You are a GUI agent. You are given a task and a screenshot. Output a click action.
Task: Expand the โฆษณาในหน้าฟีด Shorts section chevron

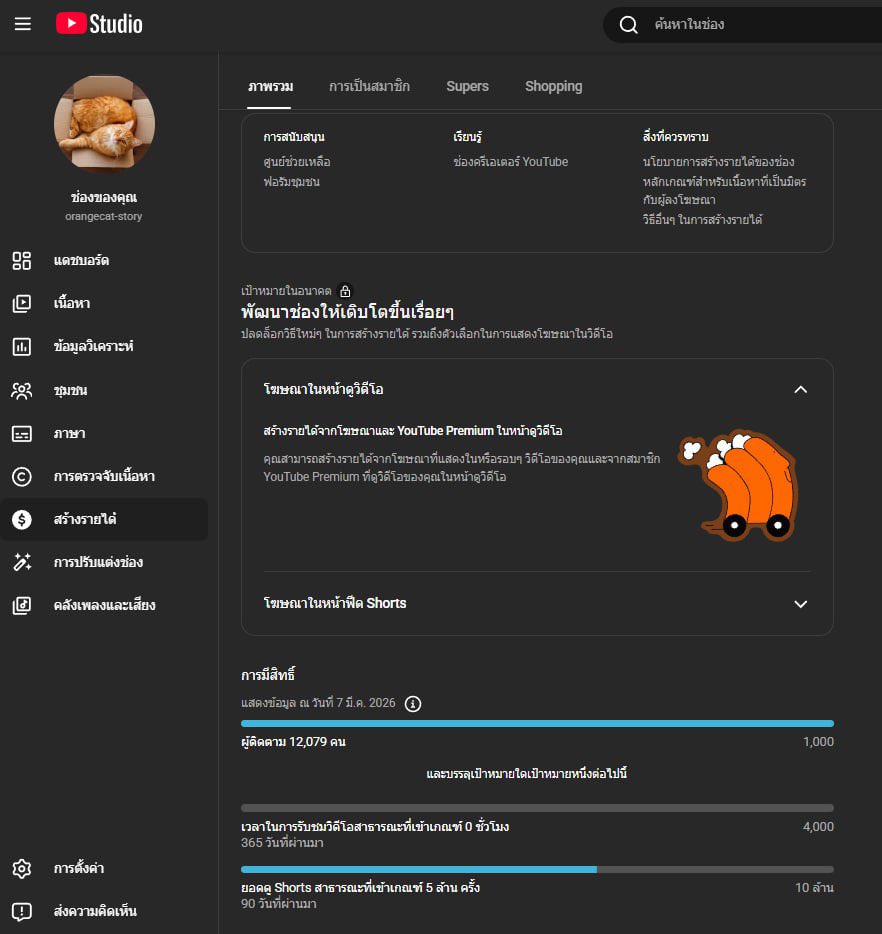coord(800,604)
